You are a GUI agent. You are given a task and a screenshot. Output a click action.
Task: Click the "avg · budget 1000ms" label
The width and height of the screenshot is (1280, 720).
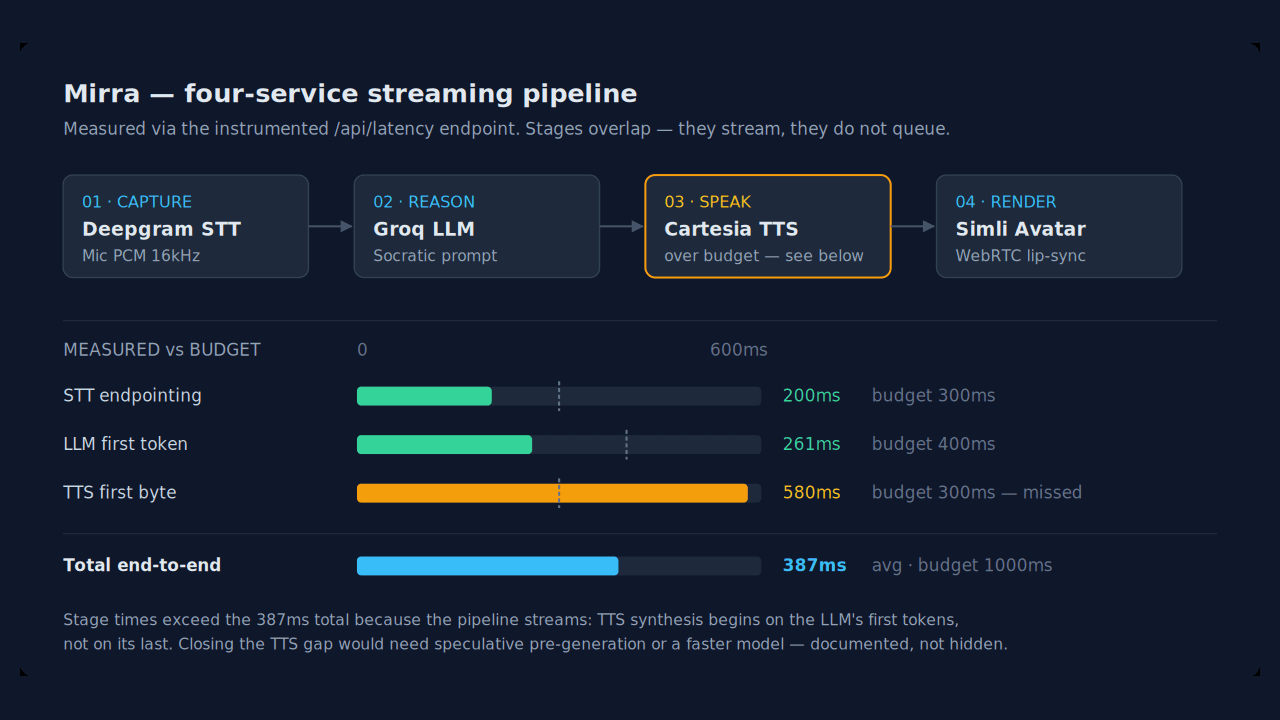tap(962, 566)
